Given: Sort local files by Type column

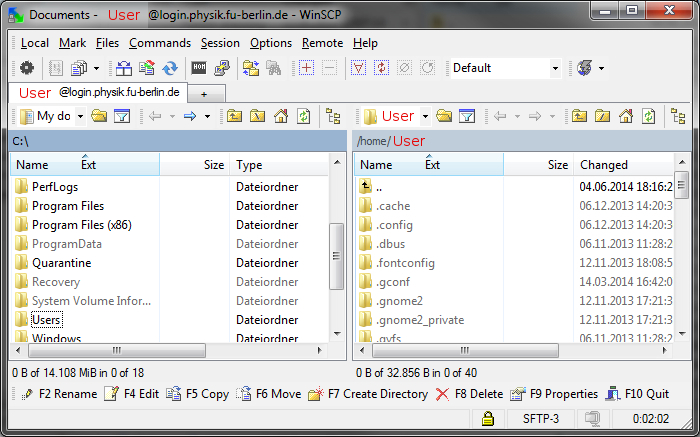Looking at the screenshot, I should tap(279, 165).
